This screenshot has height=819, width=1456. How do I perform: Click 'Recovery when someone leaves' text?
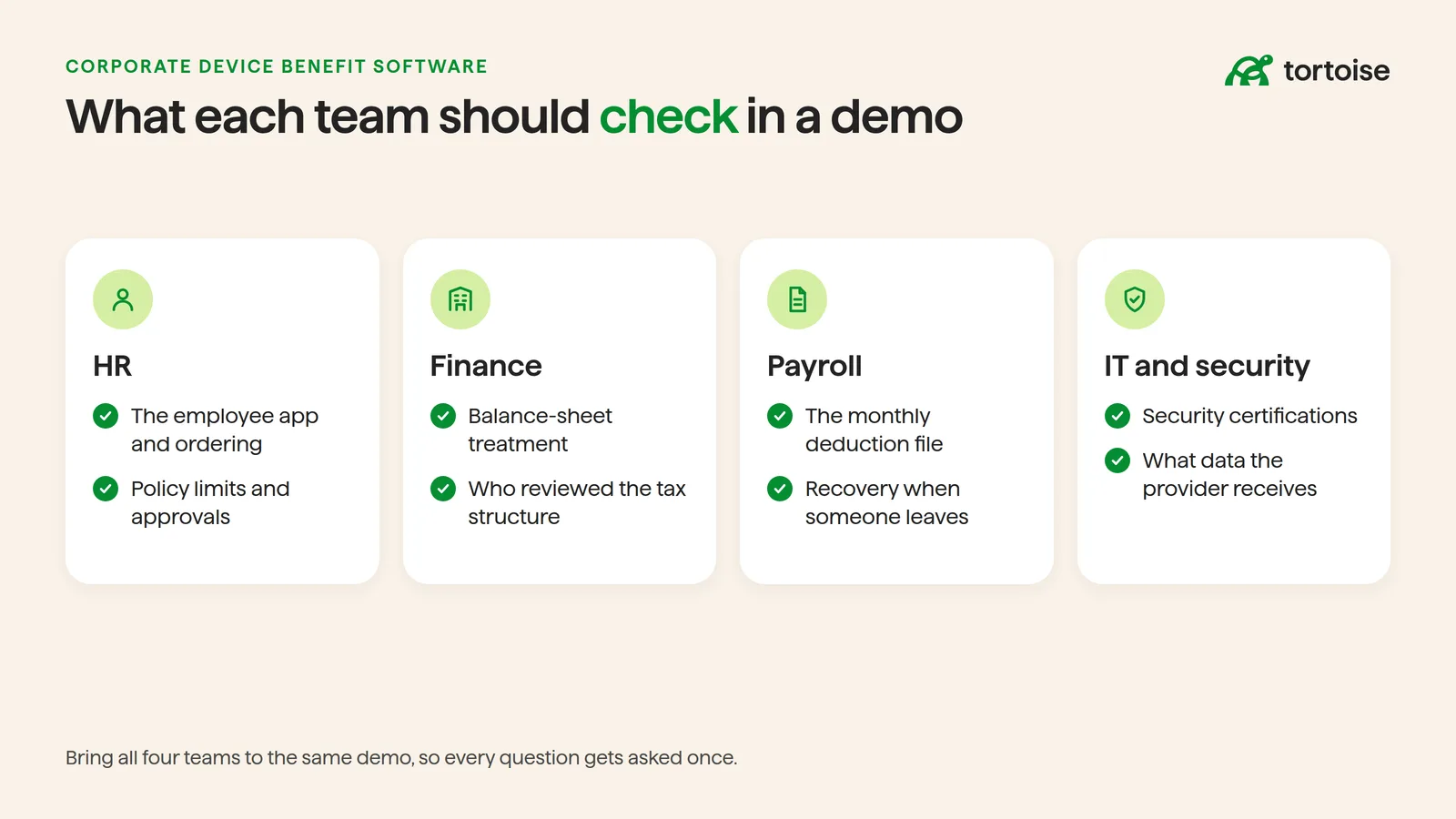886,502
